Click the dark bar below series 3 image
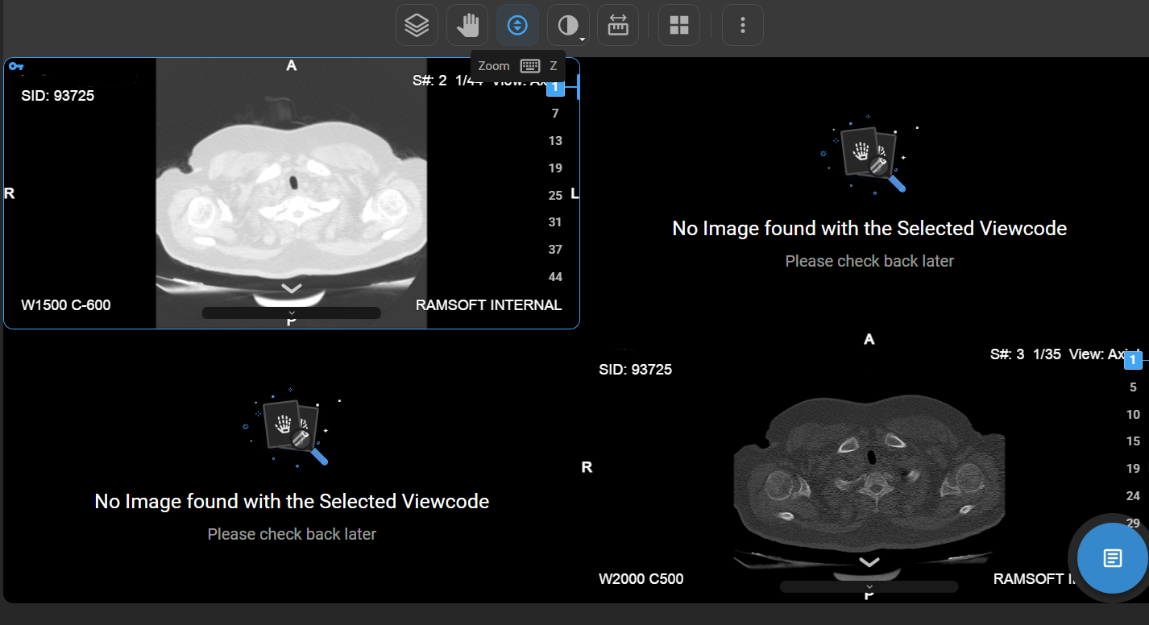1149x625 pixels. point(869,587)
